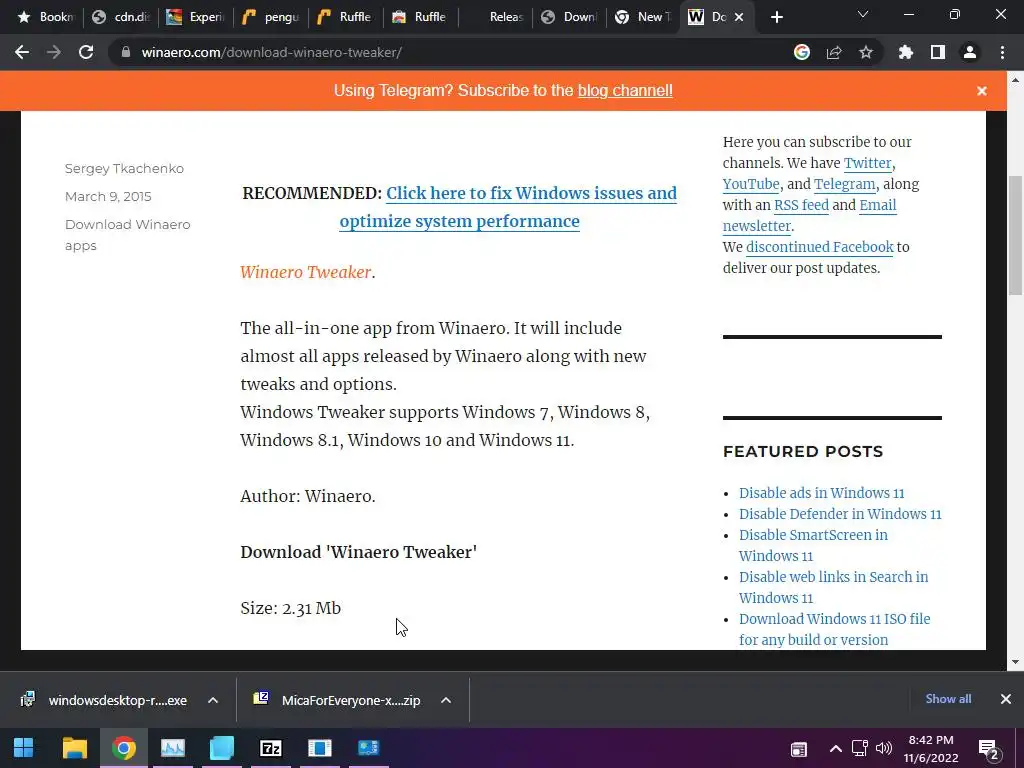The image size is (1024, 768).
Task: Open the performance monitor taskbar icon
Action: pos(173,748)
